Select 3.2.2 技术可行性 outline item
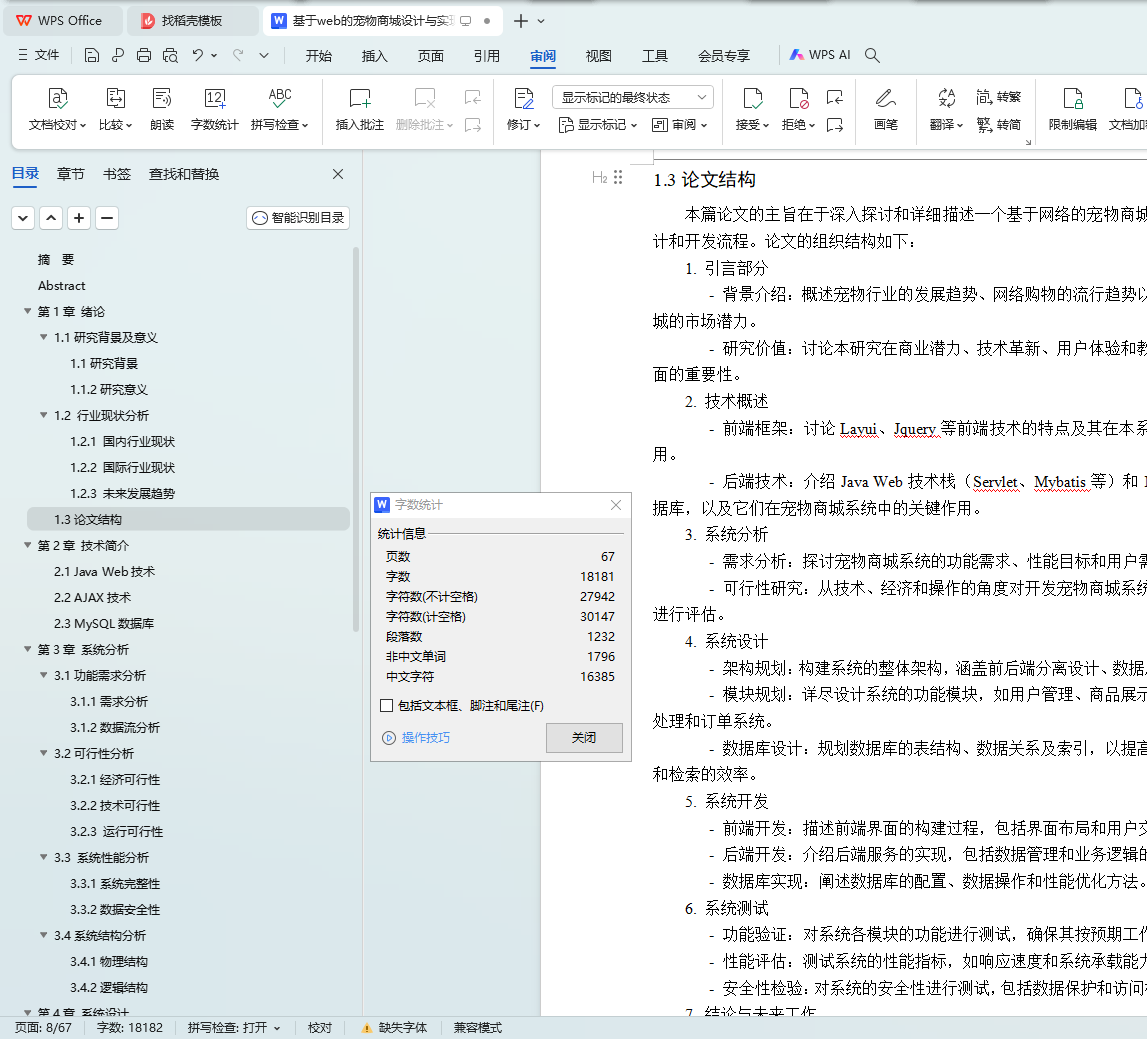 tap(115, 806)
